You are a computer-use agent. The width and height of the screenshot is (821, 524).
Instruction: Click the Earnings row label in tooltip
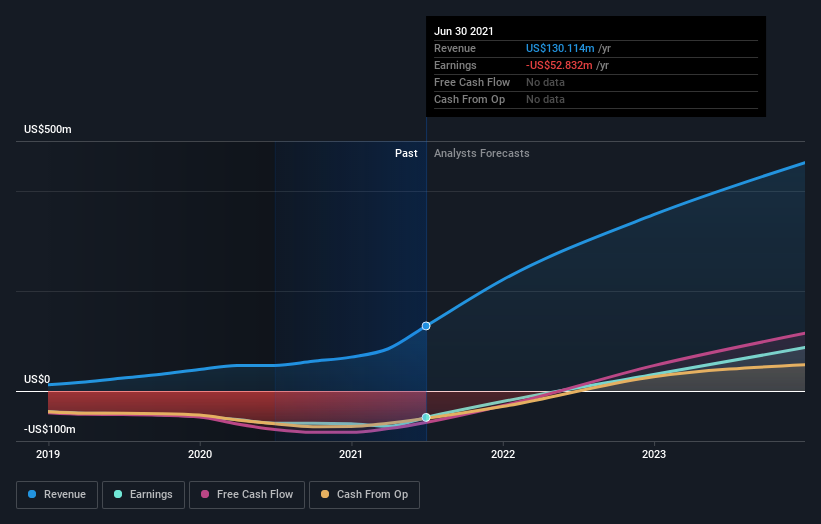click(x=455, y=65)
